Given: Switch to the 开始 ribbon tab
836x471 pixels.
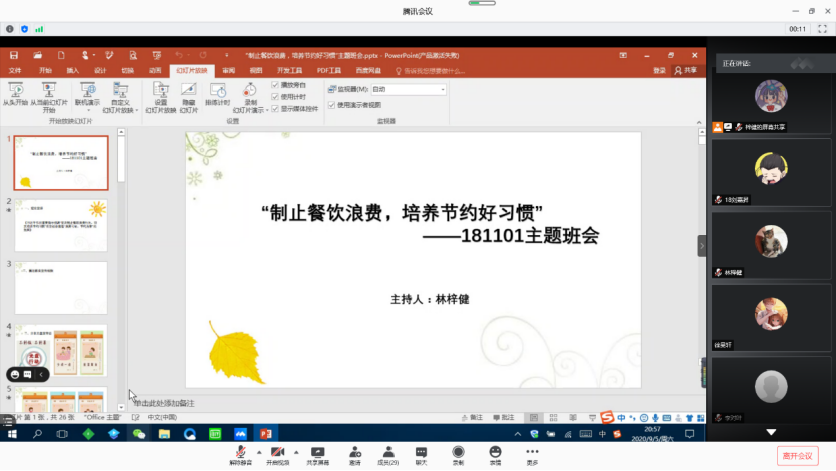Looking at the screenshot, I should click(x=45, y=70).
